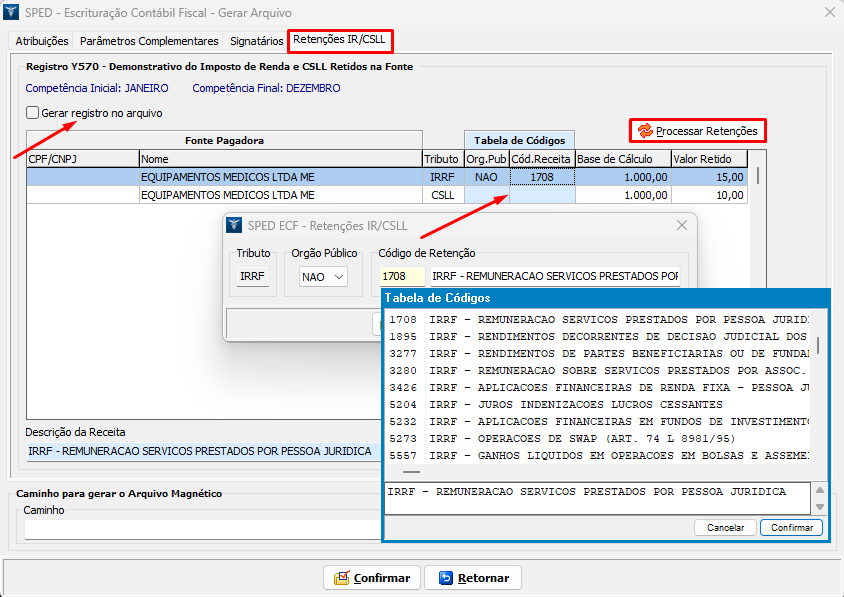Click the Processar Retenções refresh icon
The image size is (844, 597).
coord(645,131)
